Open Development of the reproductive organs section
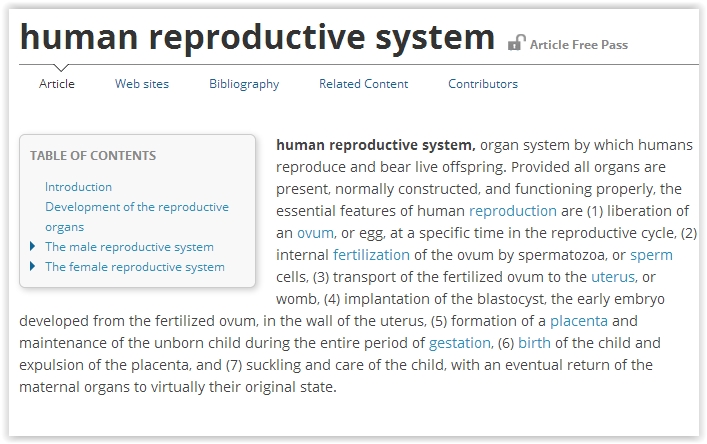Viewport: 707px width, 444px height. (x=136, y=207)
